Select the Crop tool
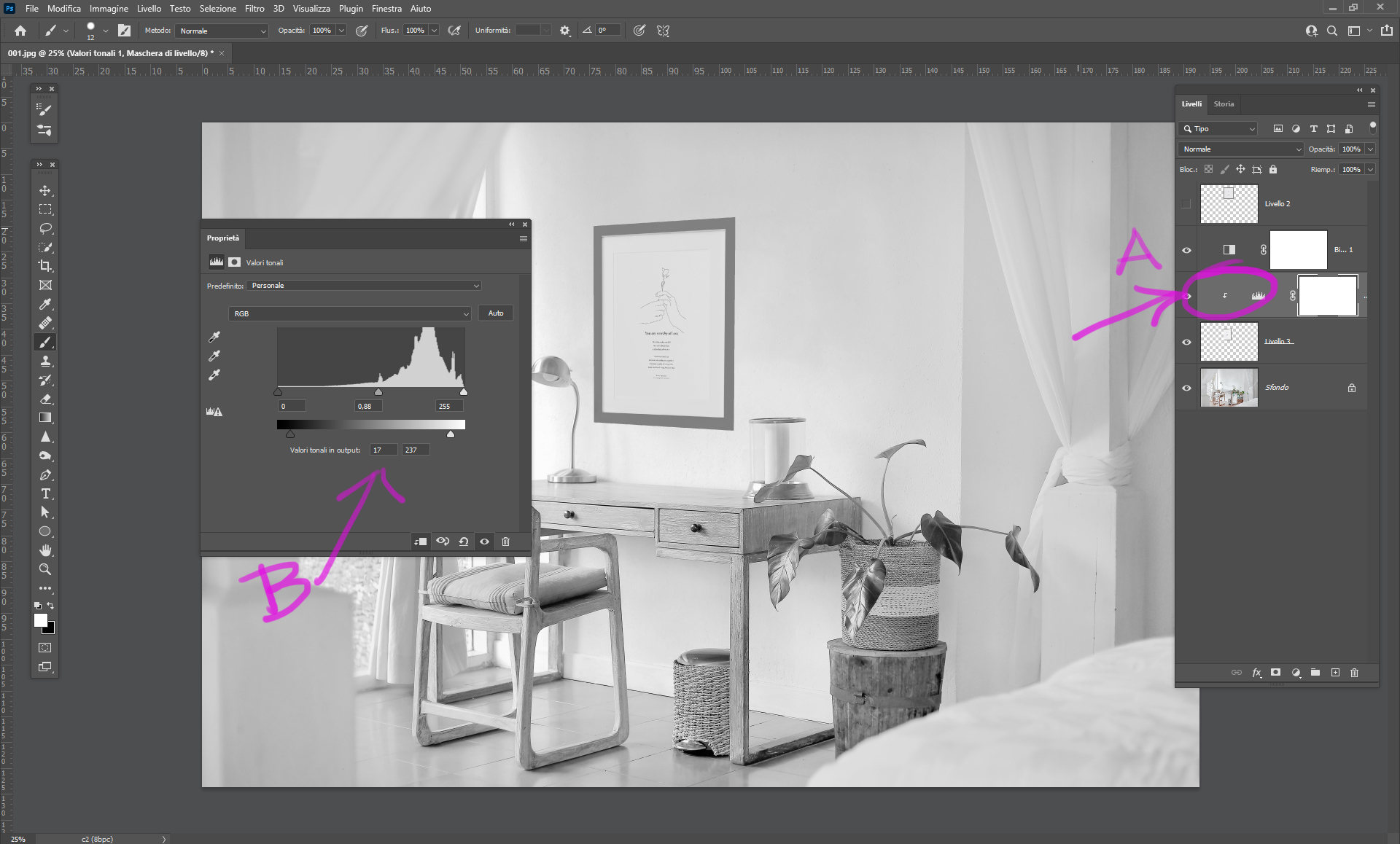Viewport: 1400px width, 844px height. pyautogui.click(x=45, y=266)
